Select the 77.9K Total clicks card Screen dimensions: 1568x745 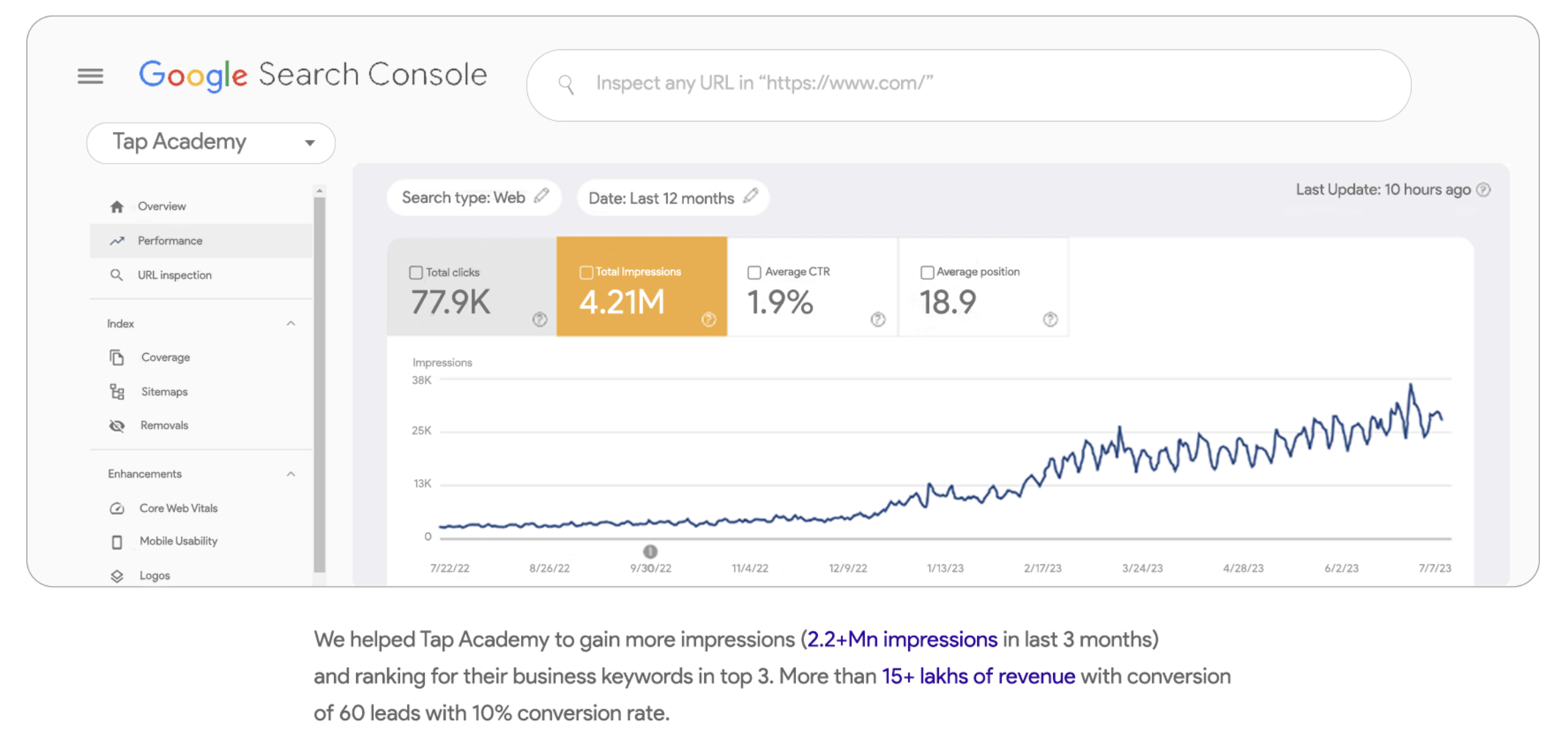[471, 286]
